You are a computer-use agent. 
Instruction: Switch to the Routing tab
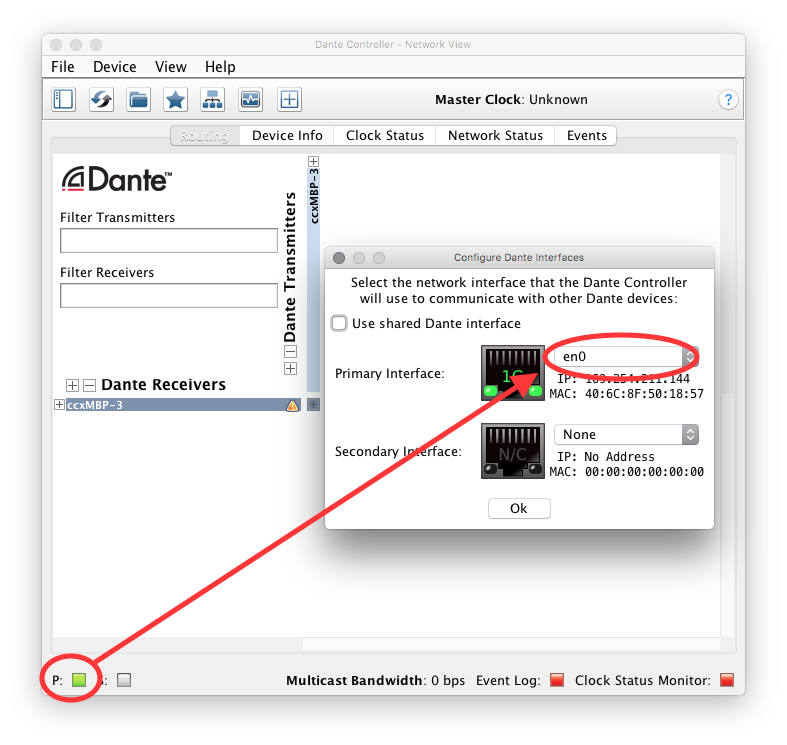tap(205, 136)
